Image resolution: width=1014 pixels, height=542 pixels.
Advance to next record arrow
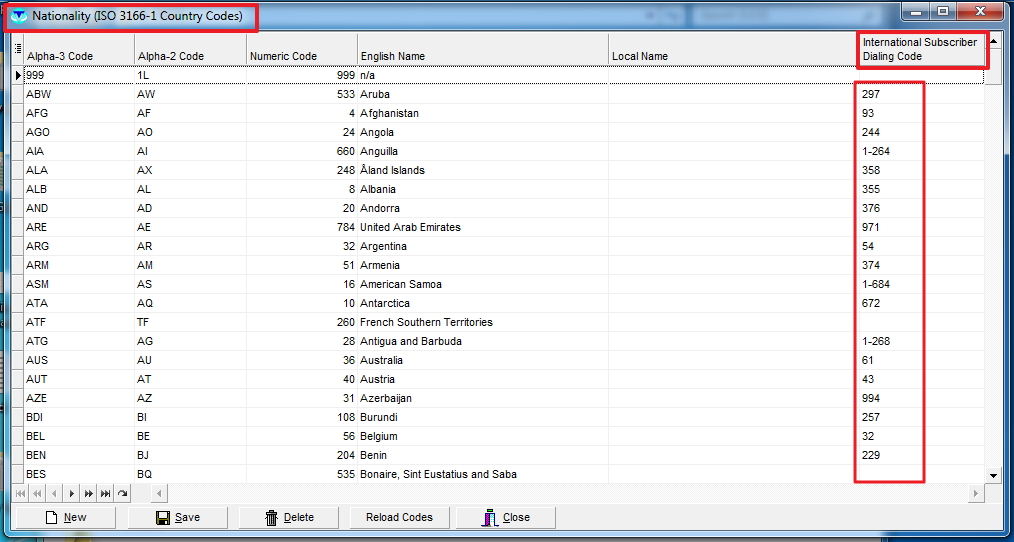(72, 494)
